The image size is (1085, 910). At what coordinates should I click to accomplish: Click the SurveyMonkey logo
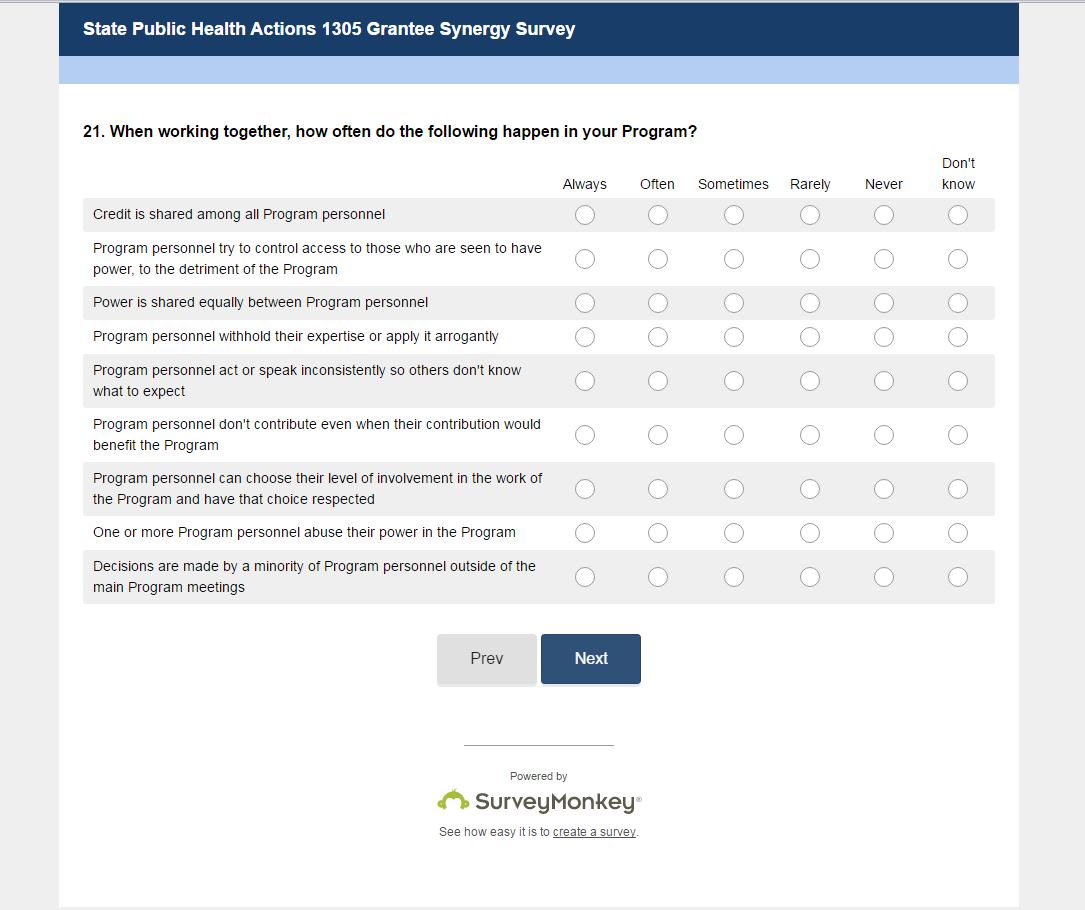pyautogui.click(x=539, y=802)
